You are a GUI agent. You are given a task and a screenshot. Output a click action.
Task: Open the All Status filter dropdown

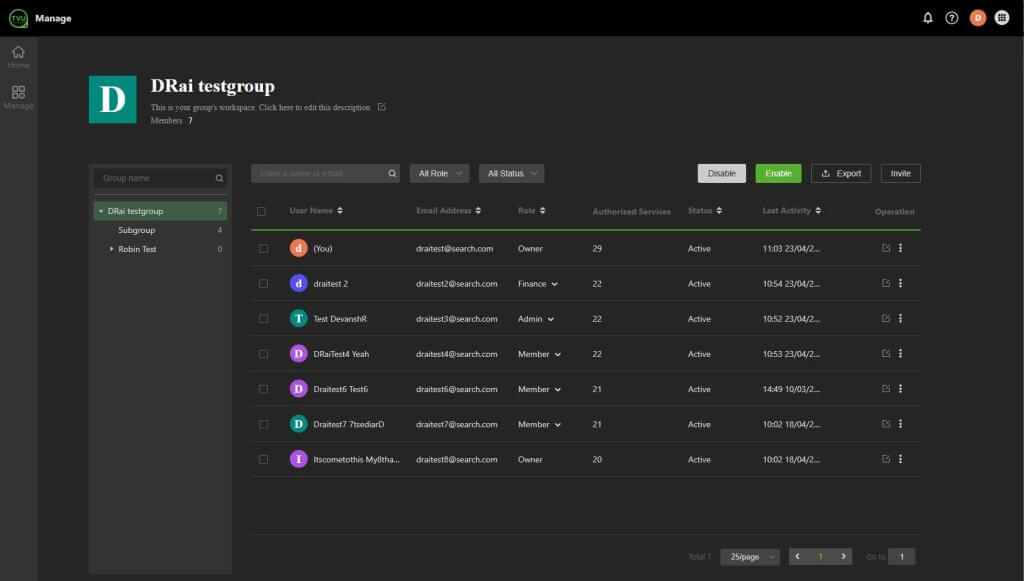(511, 173)
